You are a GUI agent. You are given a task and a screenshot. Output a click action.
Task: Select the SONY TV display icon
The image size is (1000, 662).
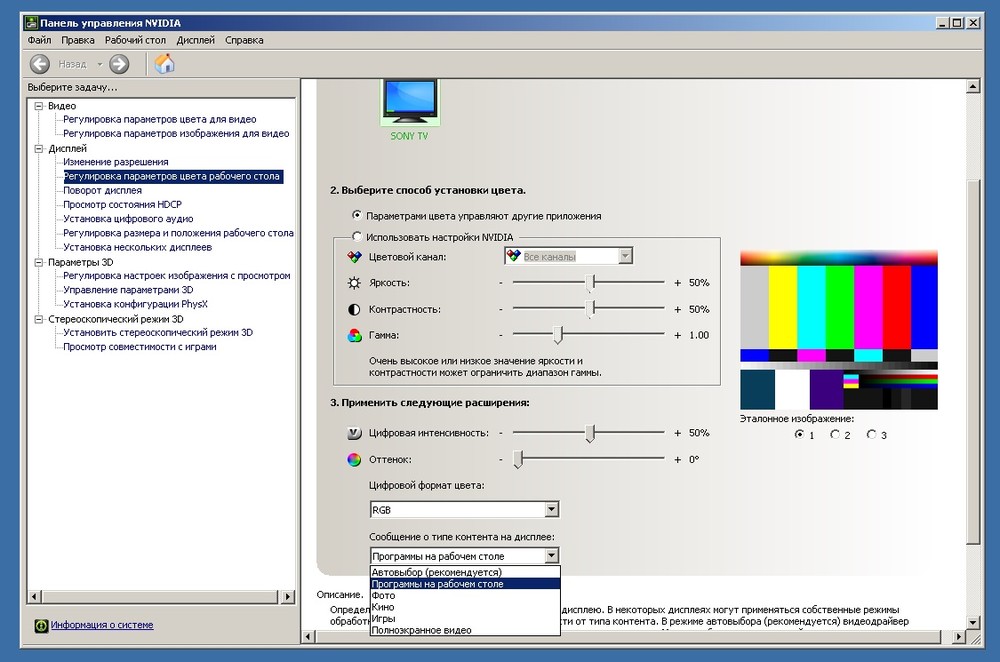(409, 101)
